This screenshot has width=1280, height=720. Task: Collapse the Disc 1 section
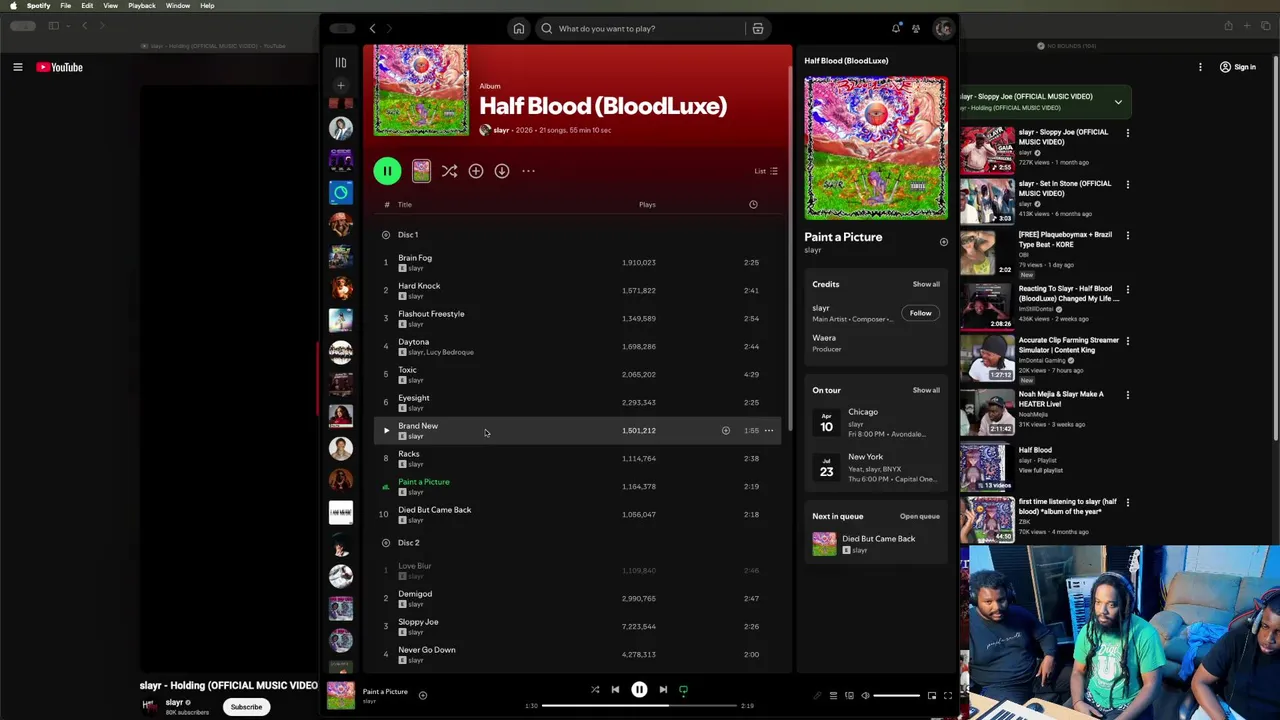coord(385,235)
